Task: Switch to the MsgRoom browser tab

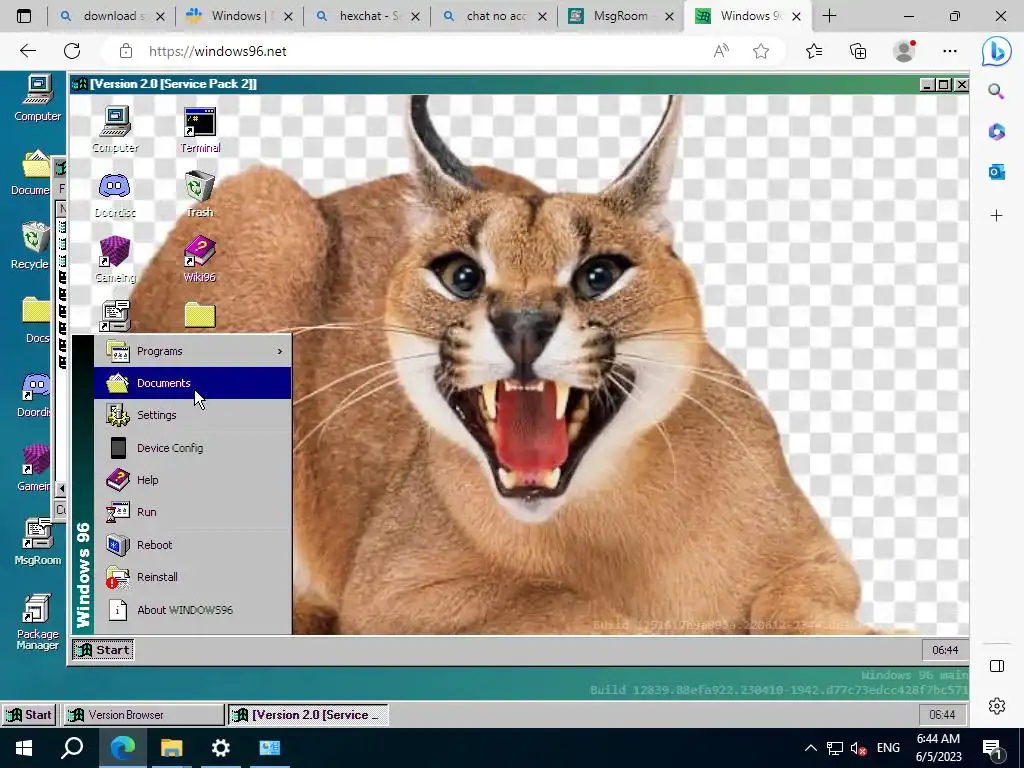Action: [x=620, y=16]
